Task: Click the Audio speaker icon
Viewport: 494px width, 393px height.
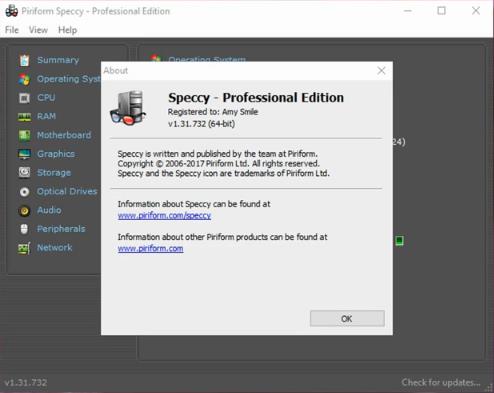Action: [x=24, y=211]
